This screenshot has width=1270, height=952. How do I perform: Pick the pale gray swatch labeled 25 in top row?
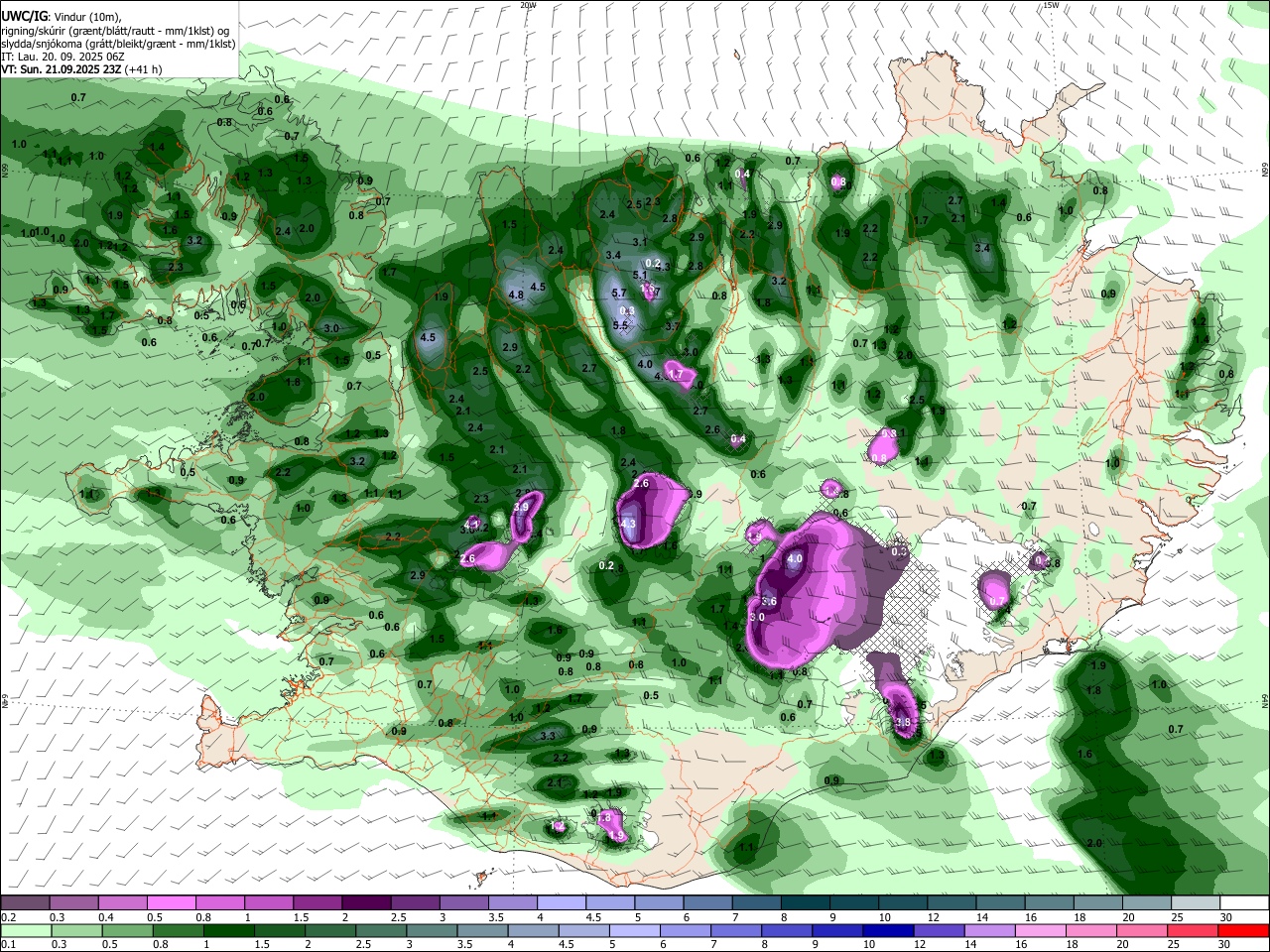(x=1196, y=903)
